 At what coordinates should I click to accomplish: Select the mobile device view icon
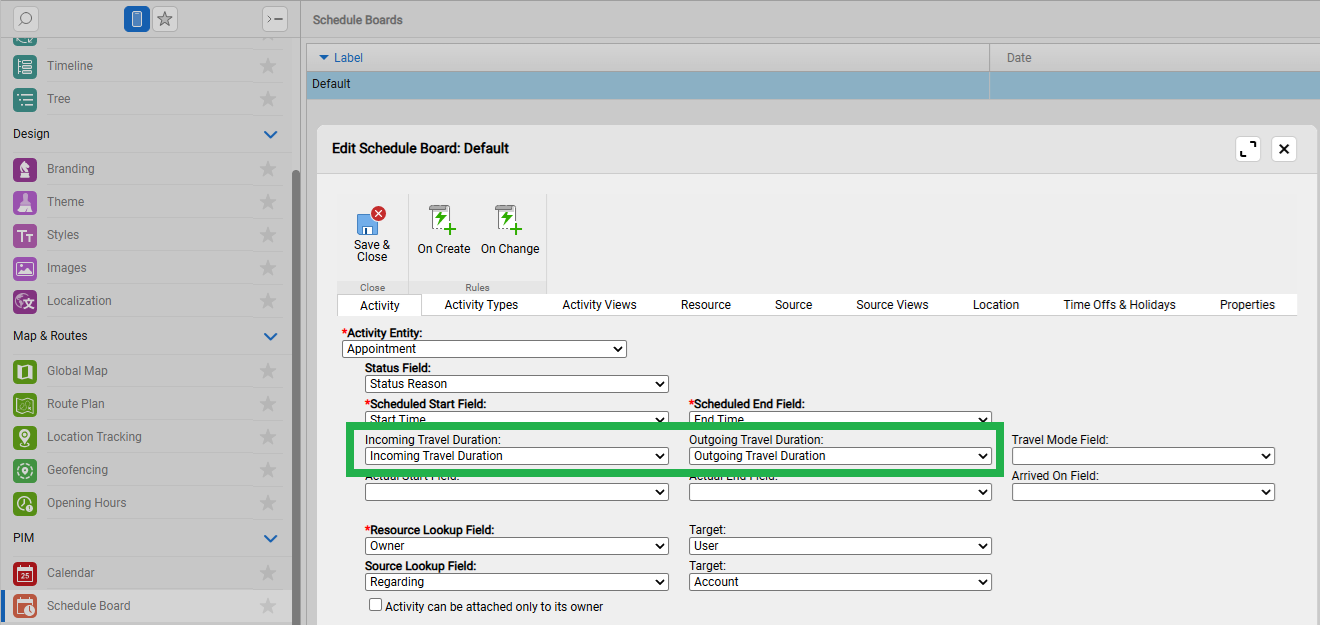pos(137,19)
